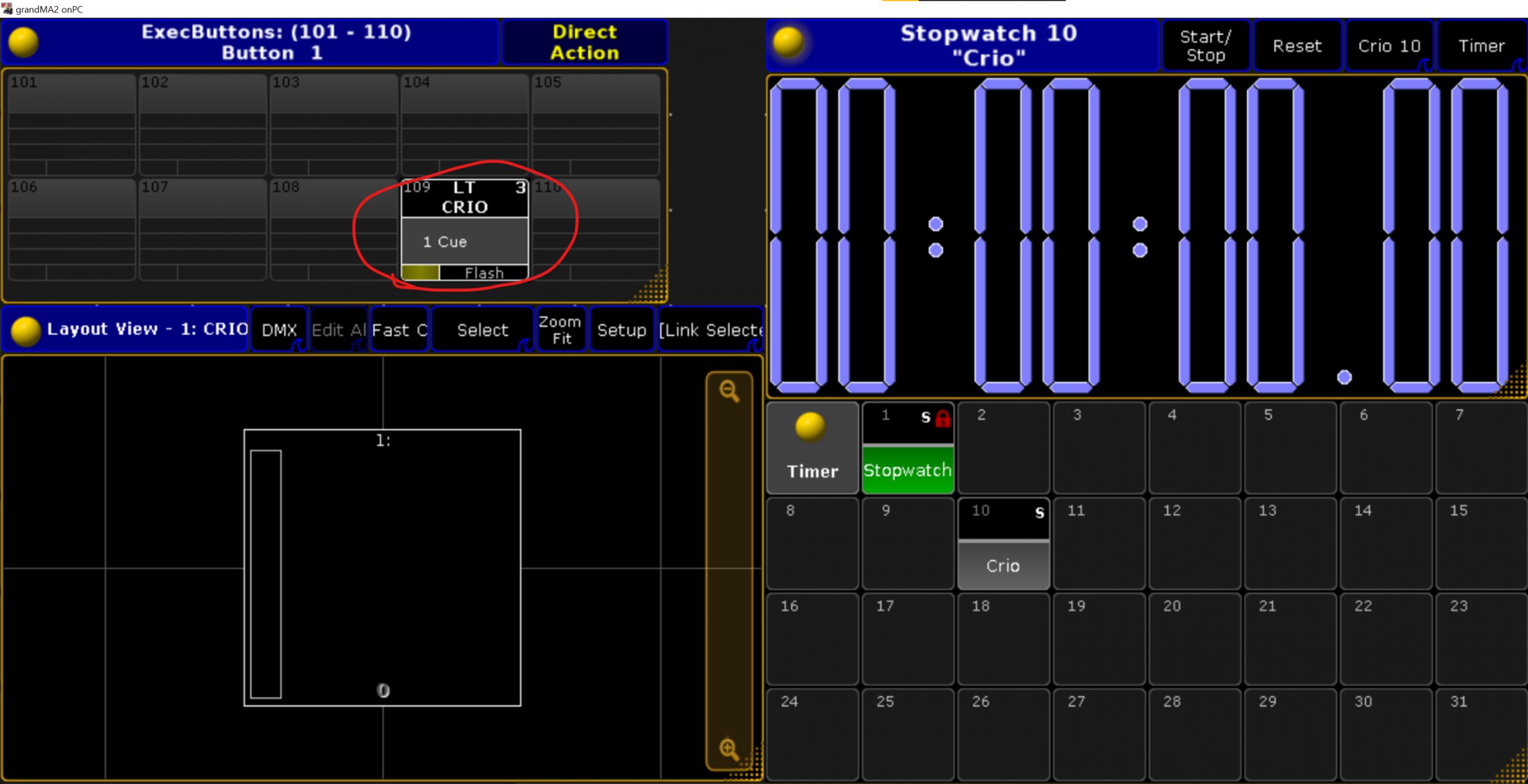
Task: Click empty executor button 107
Action: 203,230
